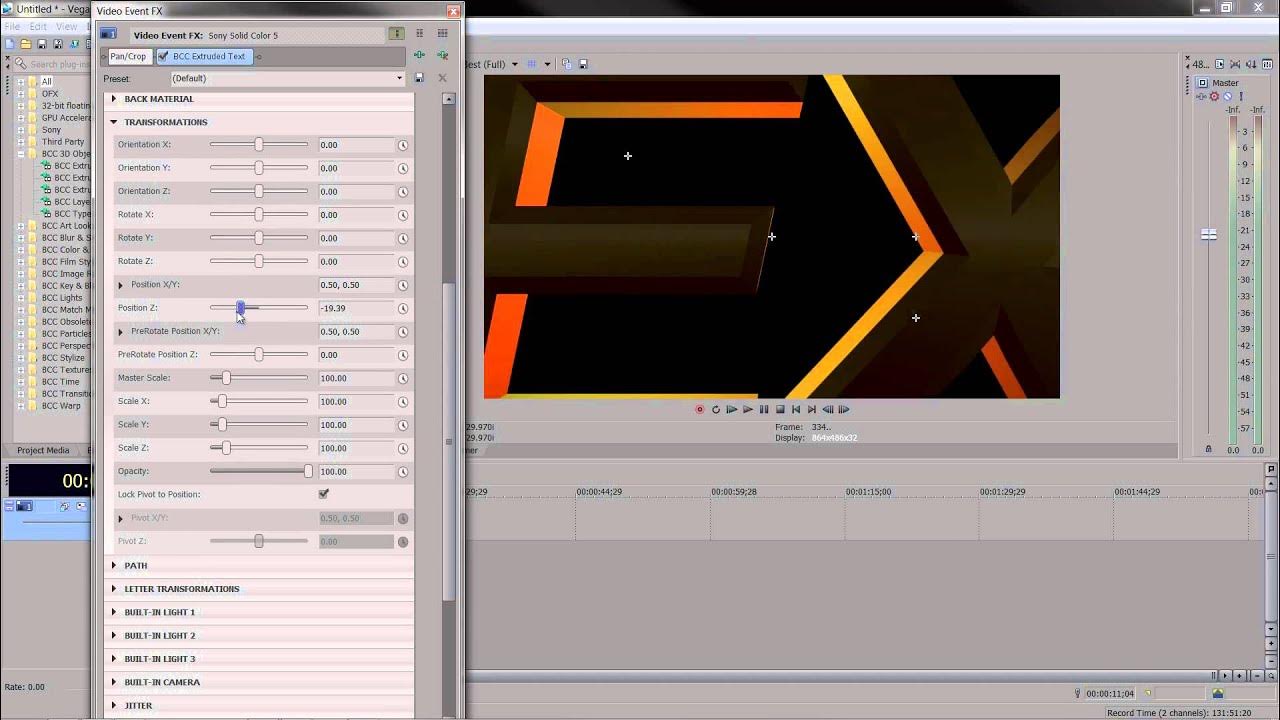Click the Position Z value field
This screenshot has height=720, width=1280.
356,308
